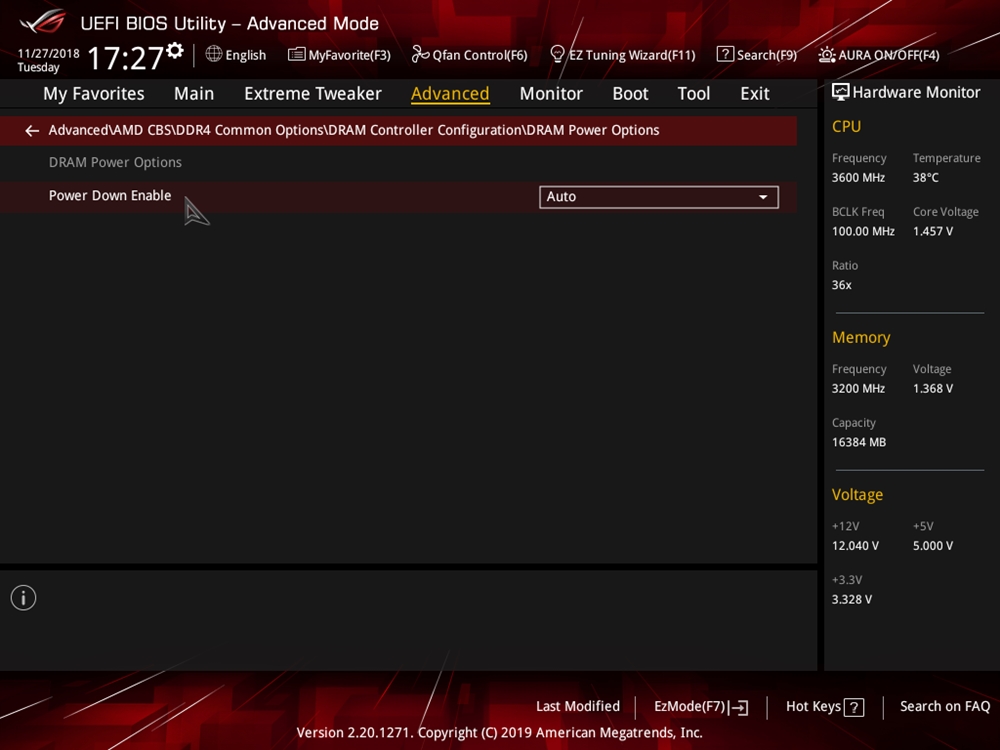Open the Boot tab

tap(630, 94)
